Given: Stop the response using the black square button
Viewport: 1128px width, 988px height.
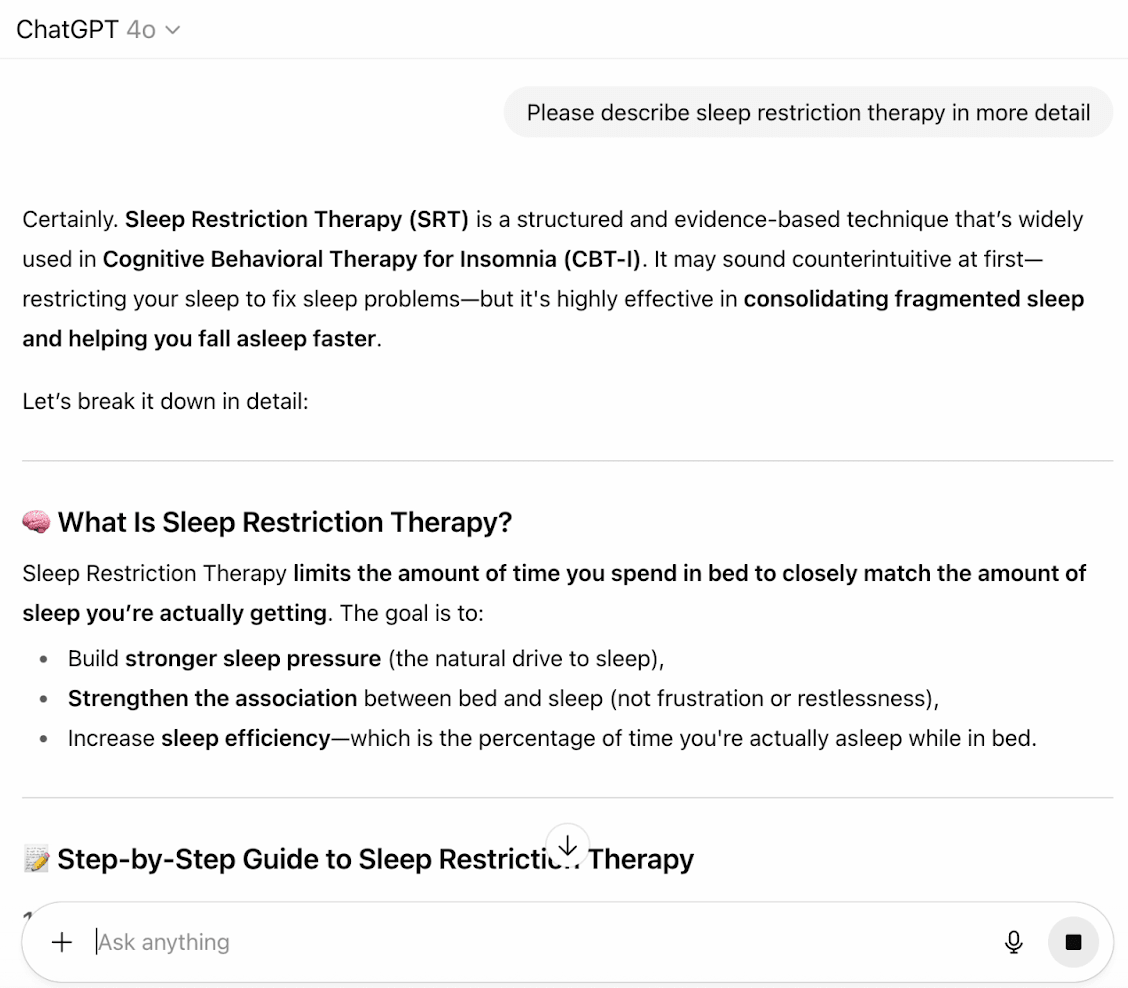Looking at the screenshot, I should [x=1074, y=942].
